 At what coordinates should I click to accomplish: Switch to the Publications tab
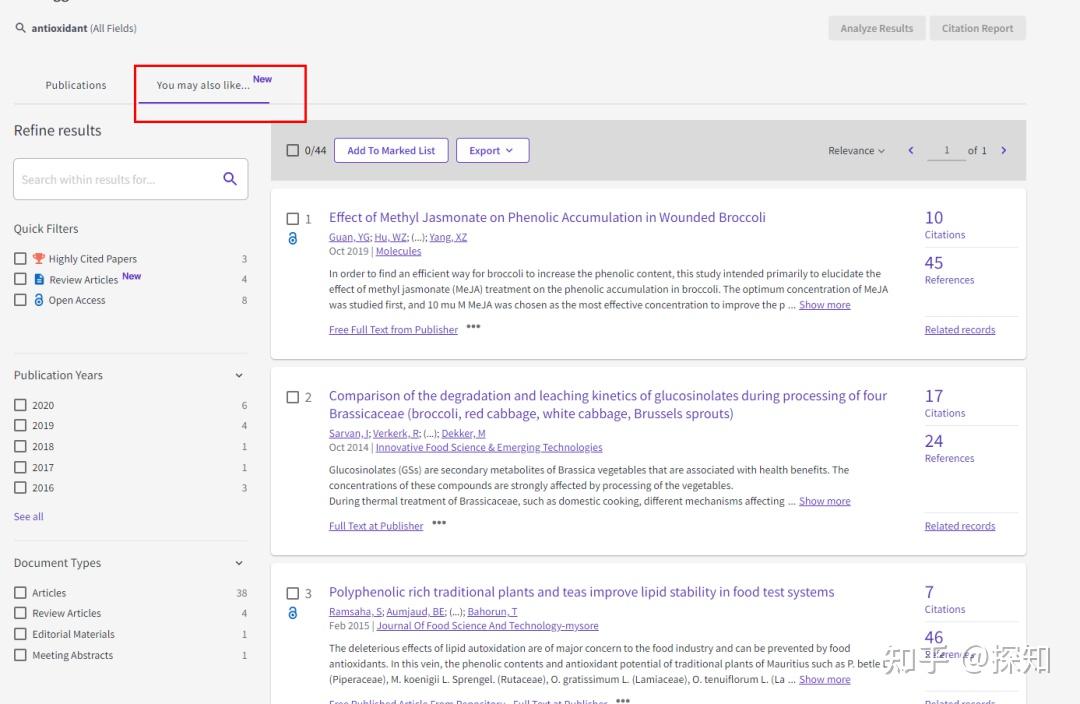[x=75, y=85]
